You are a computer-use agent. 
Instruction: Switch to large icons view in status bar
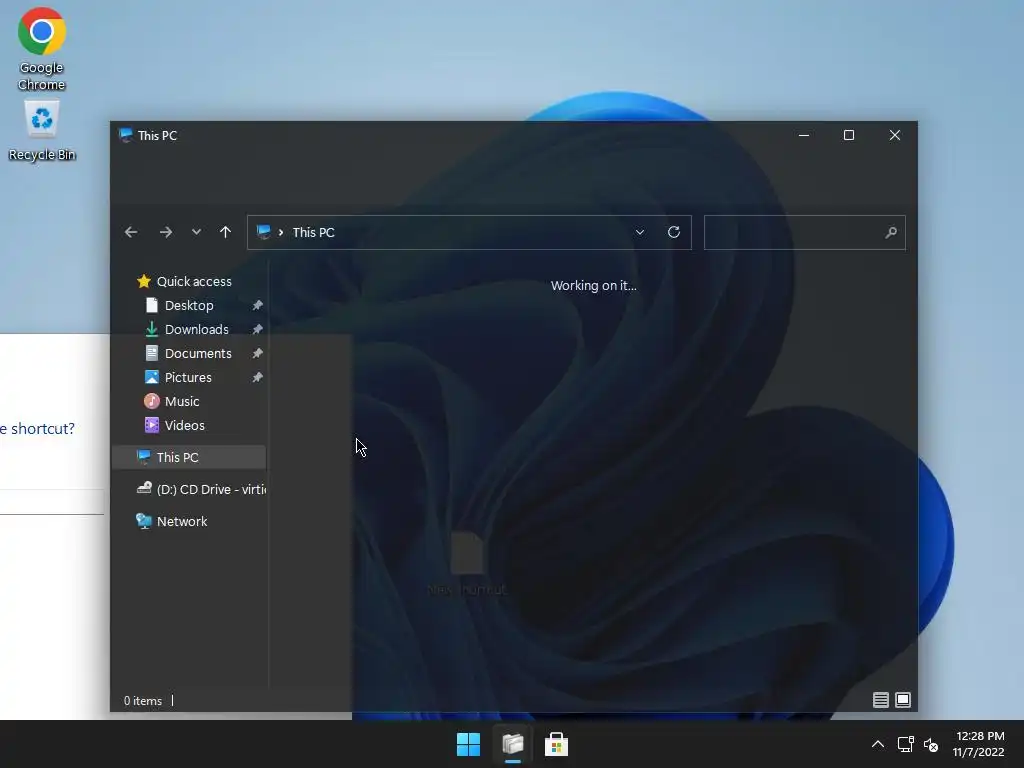(903, 700)
